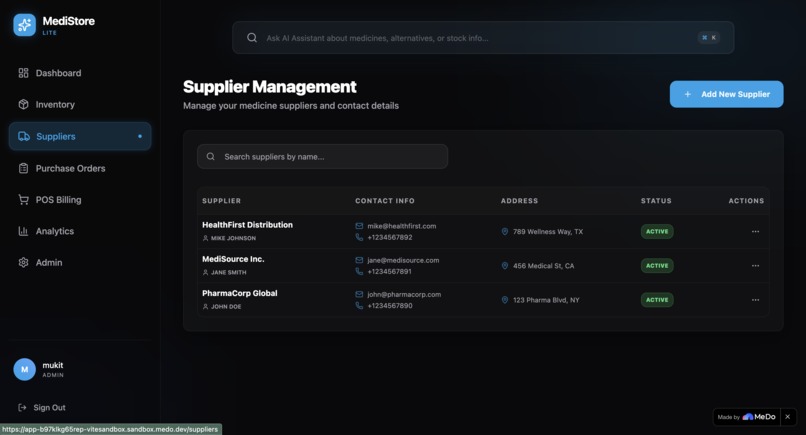Click the ACTIVE badge for MediSource Inc.
This screenshot has height=435, width=806.
657,265
